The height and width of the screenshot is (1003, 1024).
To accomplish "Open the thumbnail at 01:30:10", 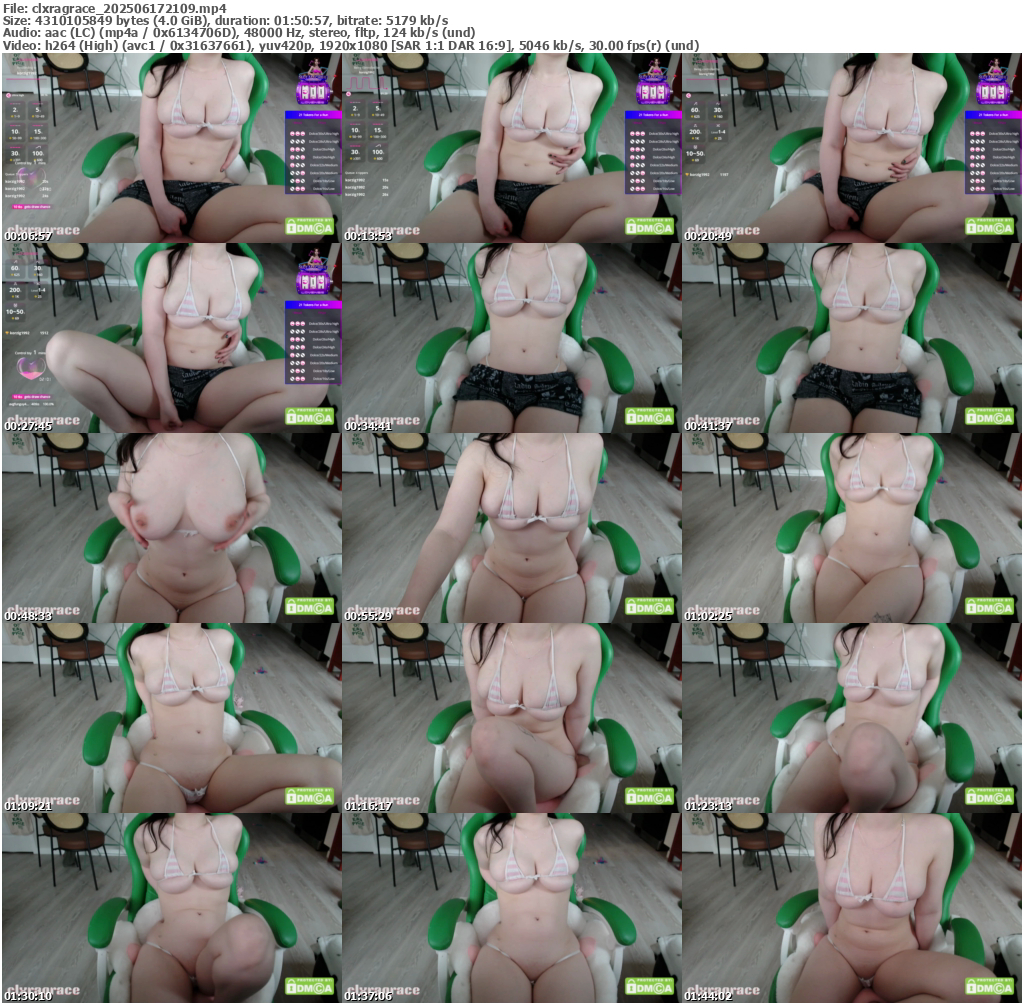I will [171, 908].
